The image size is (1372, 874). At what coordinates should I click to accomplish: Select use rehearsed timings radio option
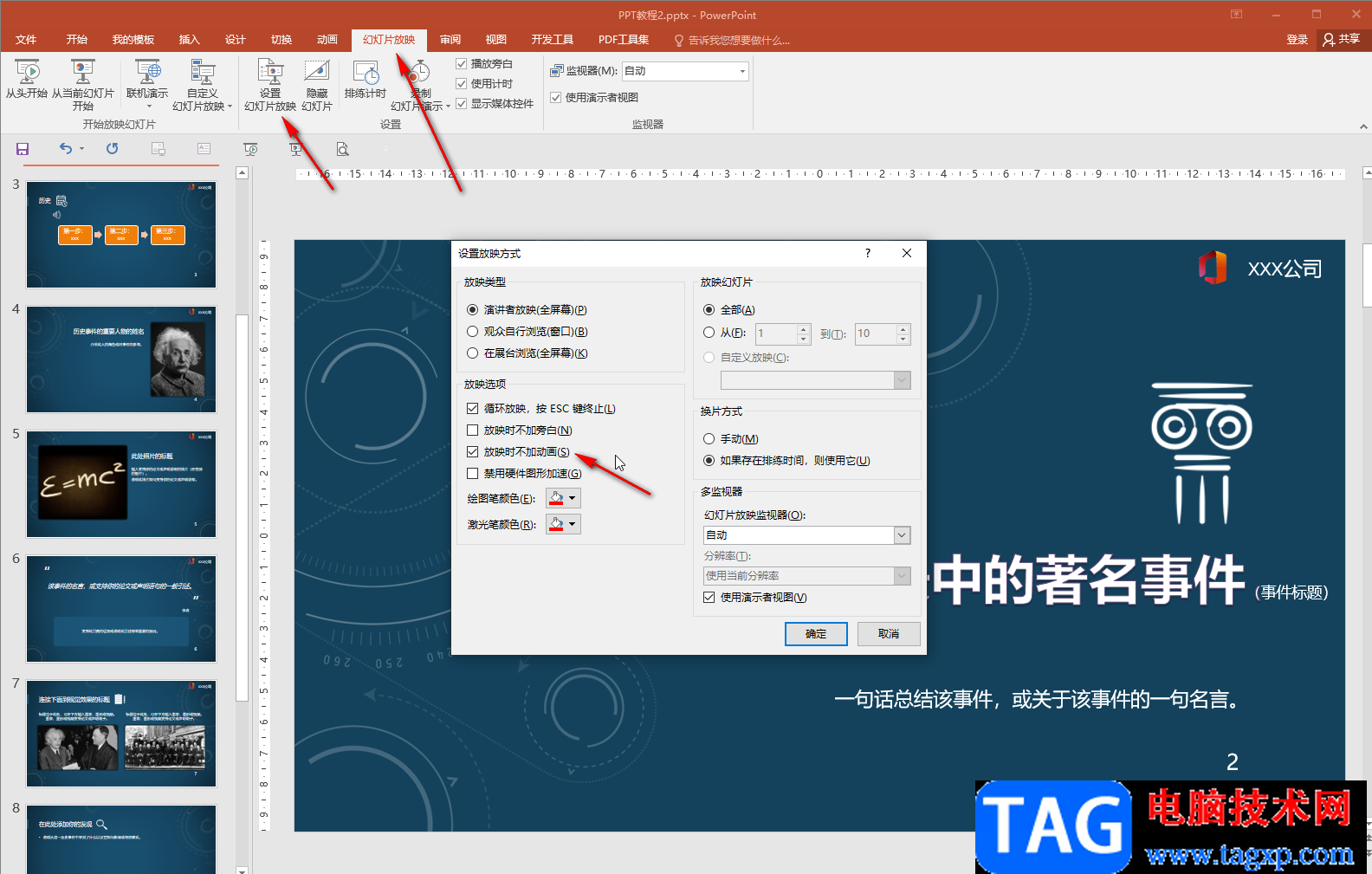709,460
